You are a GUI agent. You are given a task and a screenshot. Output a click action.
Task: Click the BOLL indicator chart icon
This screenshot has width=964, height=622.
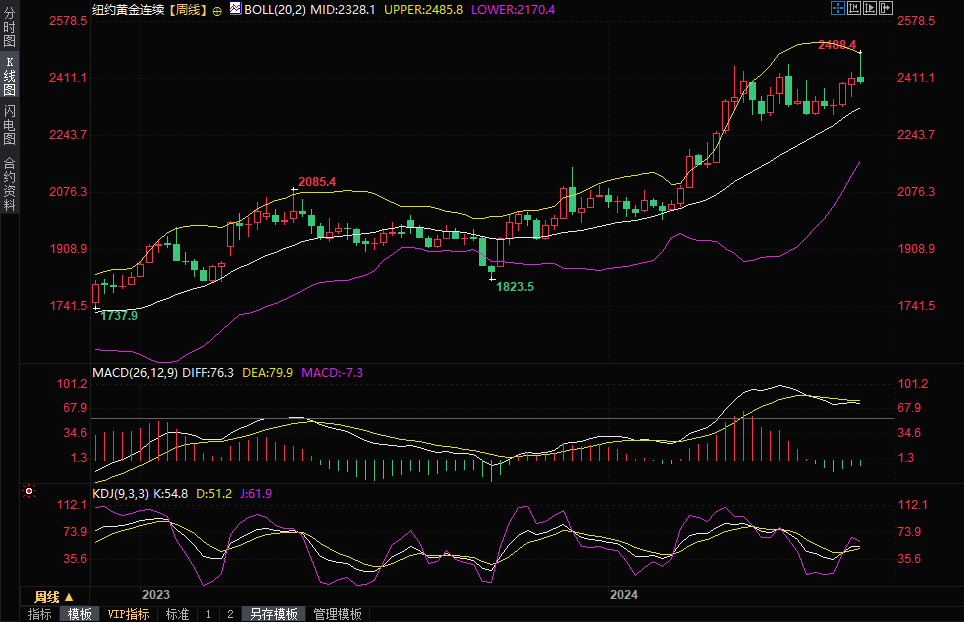pyautogui.click(x=235, y=8)
